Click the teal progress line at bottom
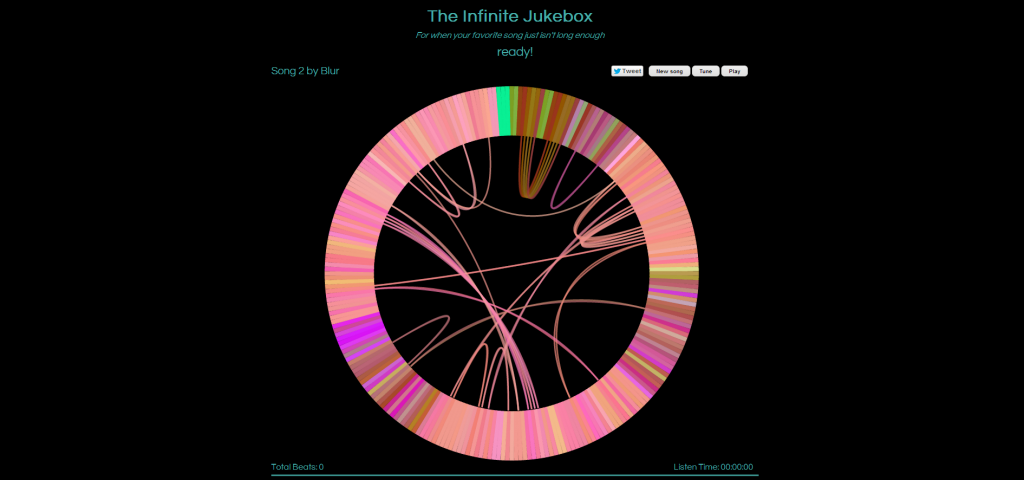 [x=514, y=475]
